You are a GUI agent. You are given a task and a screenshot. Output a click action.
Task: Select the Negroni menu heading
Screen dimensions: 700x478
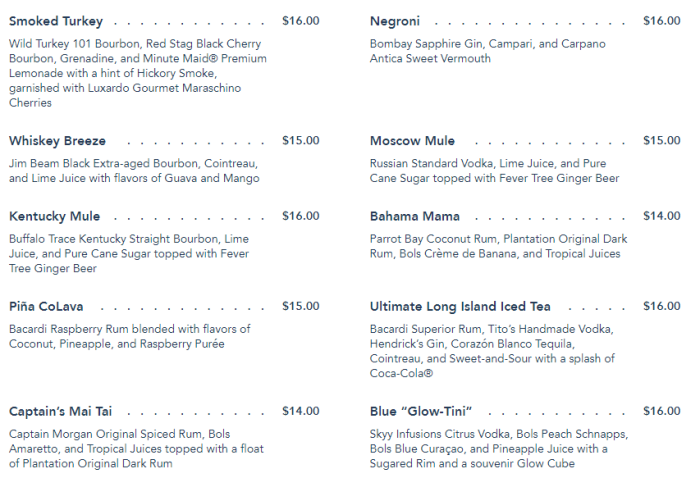(395, 21)
